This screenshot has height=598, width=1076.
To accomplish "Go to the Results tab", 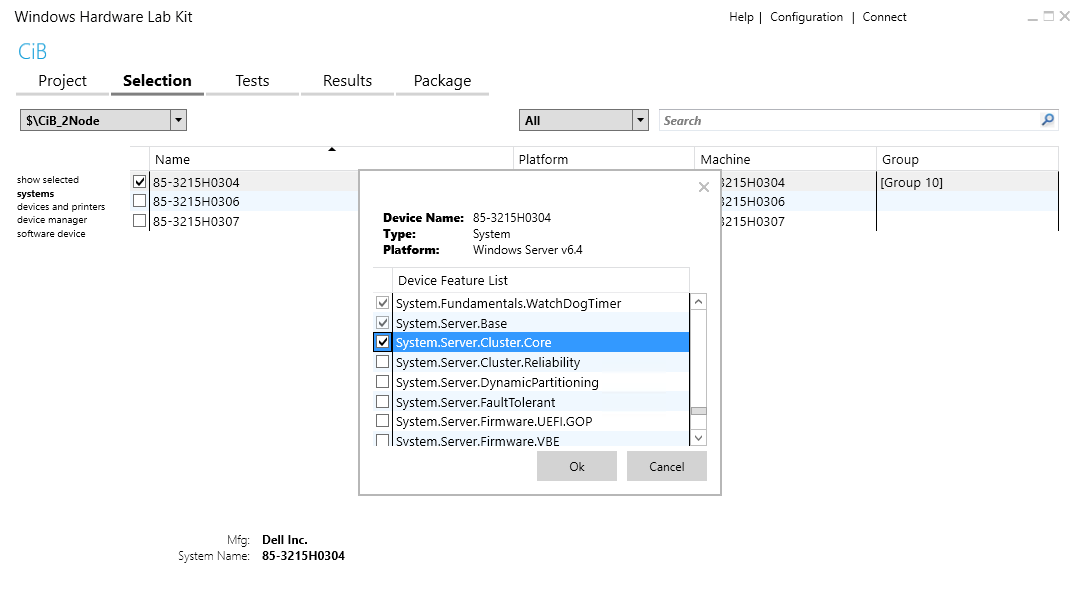I will tap(347, 81).
